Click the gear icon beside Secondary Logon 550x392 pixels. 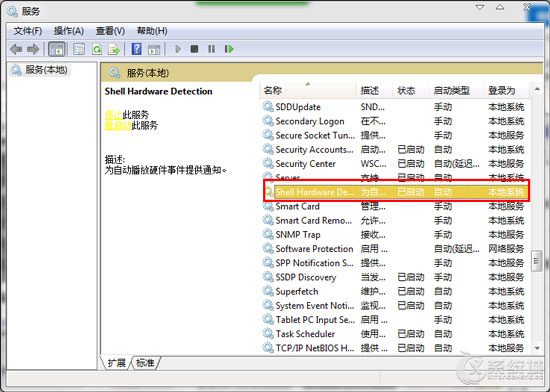pyautogui.click(x=268, y=121)
